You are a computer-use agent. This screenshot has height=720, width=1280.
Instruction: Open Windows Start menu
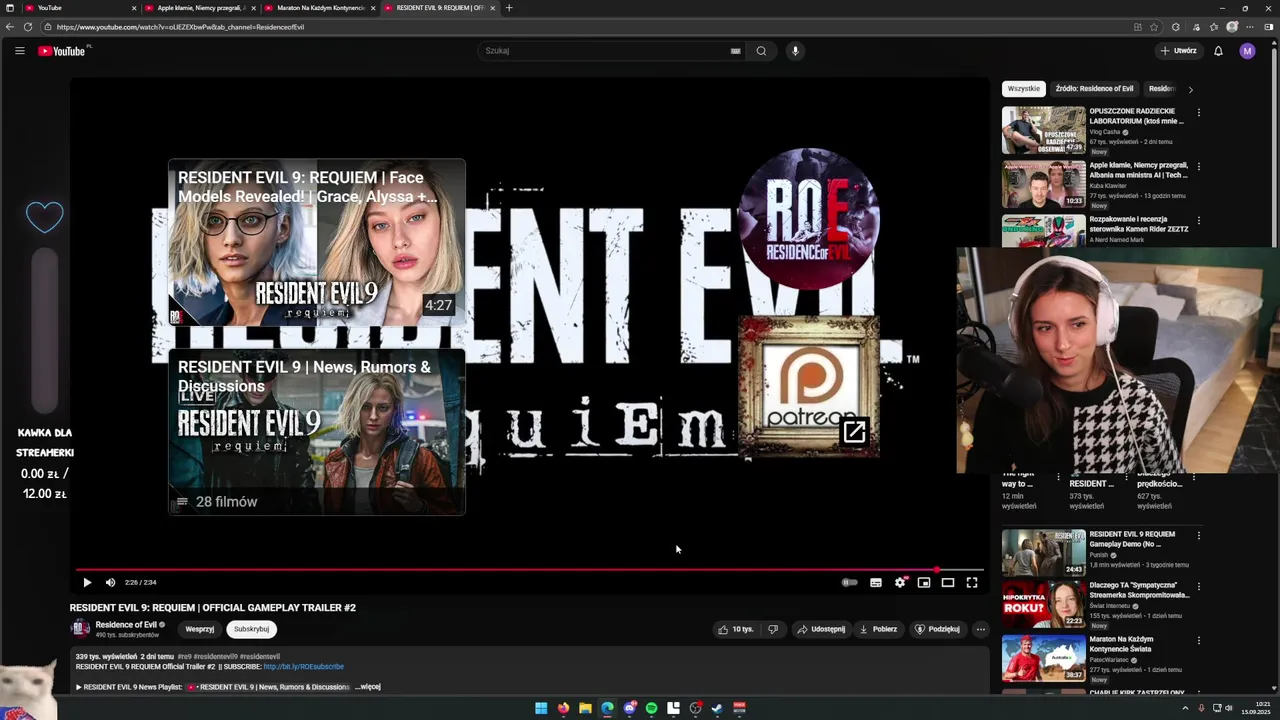point(541,708)
